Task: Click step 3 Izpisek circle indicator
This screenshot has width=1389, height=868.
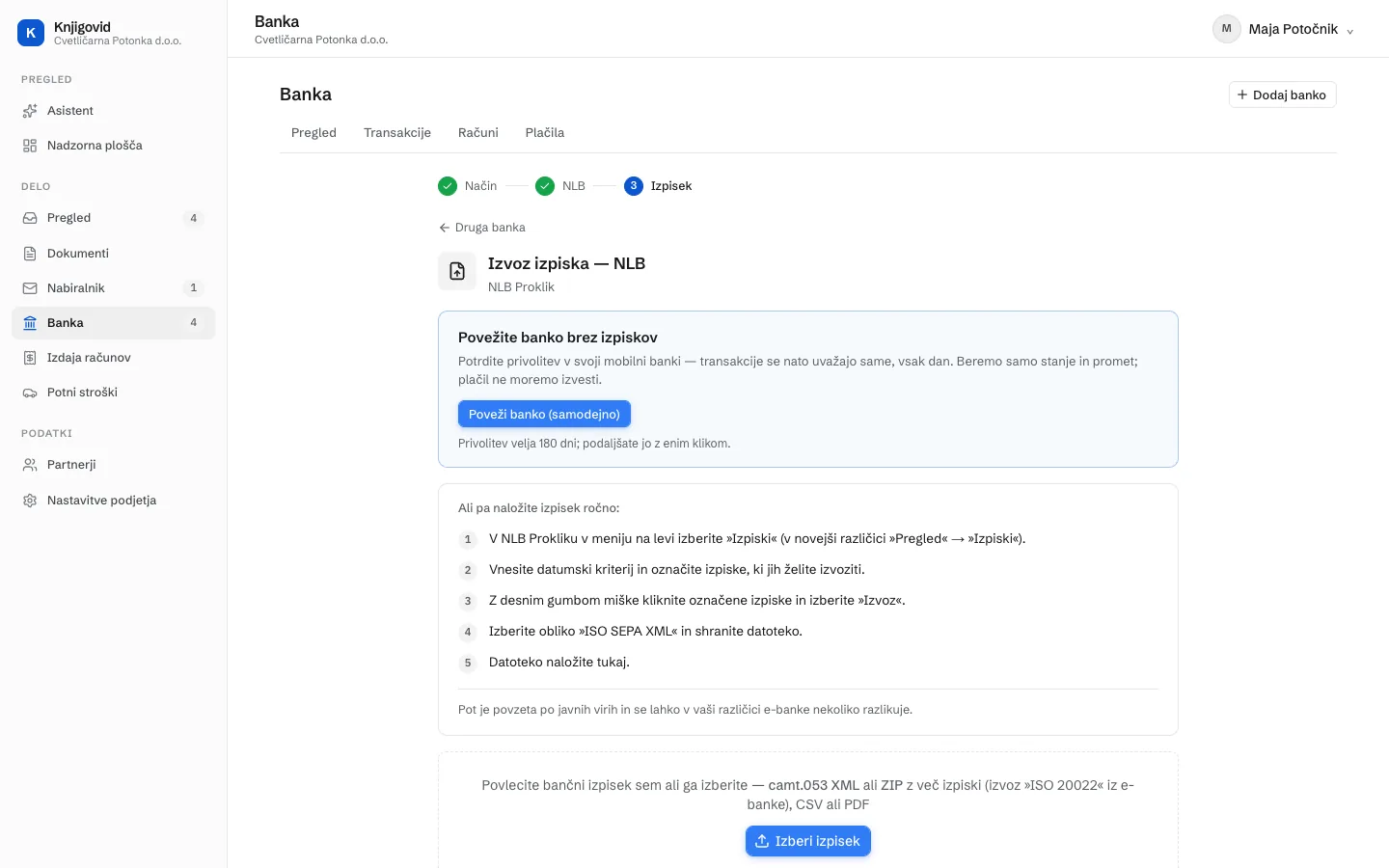Action: tap(634, 186)
